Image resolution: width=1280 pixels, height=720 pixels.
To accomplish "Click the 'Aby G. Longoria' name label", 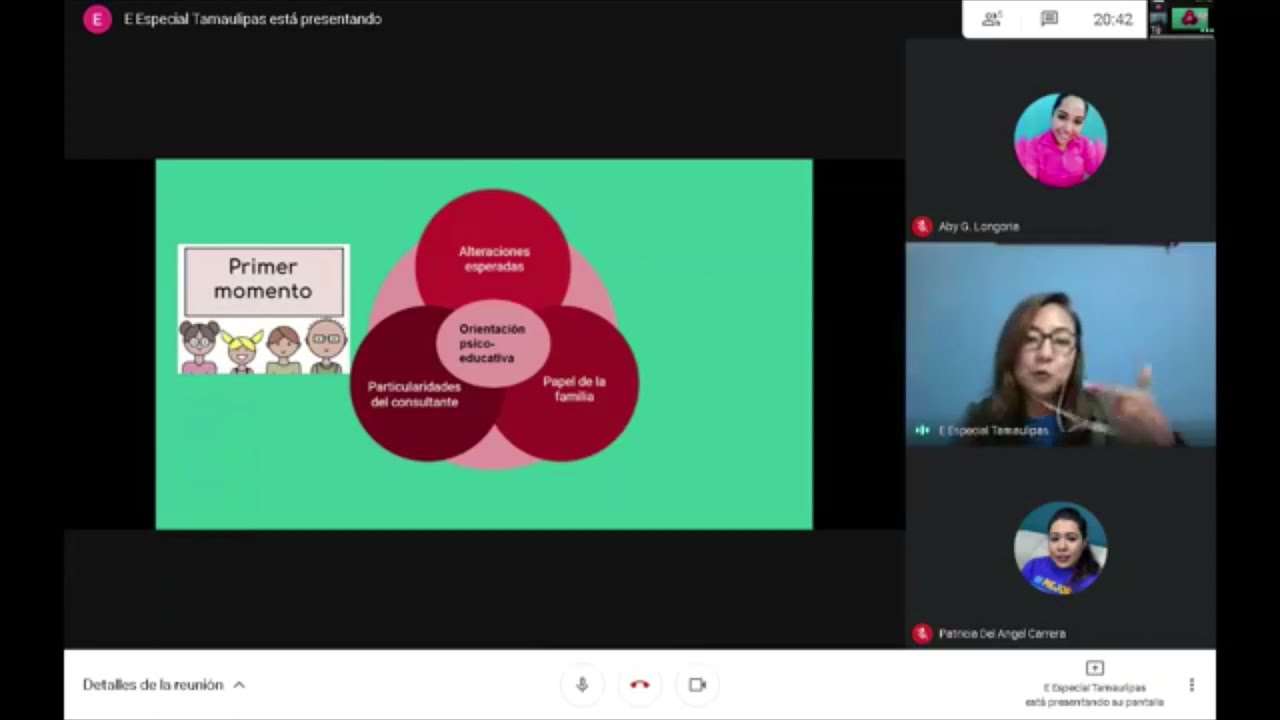I will tap(978, 227).
